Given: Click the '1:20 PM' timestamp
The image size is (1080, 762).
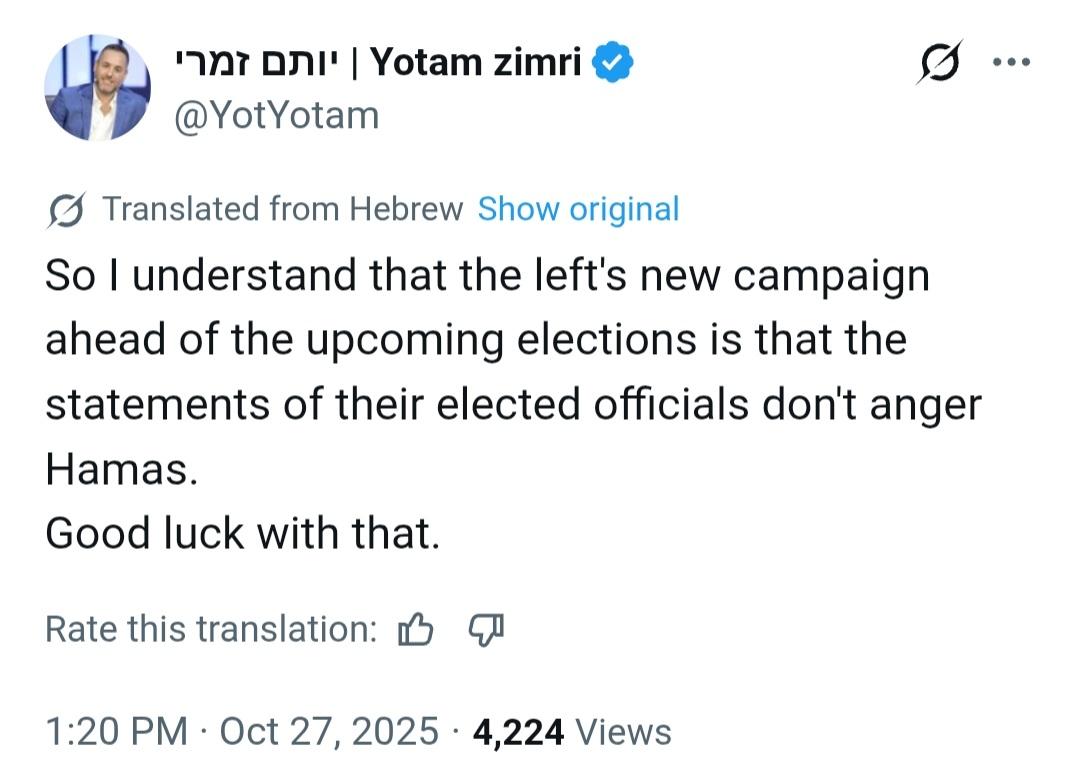Looking at the screenshot, I should coord(116,731).
